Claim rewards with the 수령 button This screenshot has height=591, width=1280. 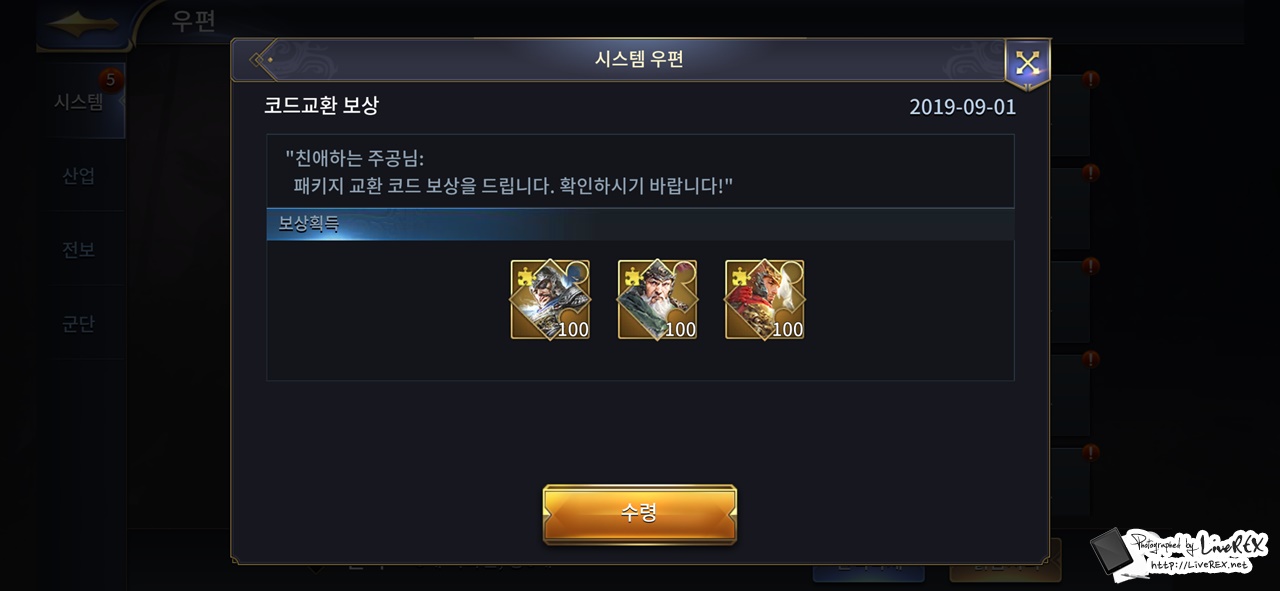pos(640,514)
